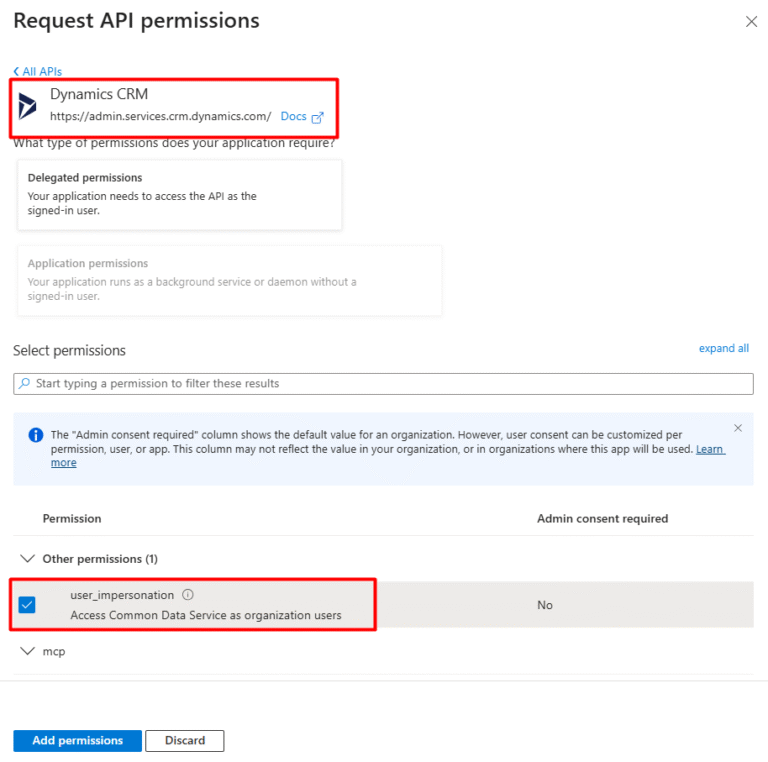Click expand all permissions link
The height and width of the screenshot is (762, 768).
point(723,349)
